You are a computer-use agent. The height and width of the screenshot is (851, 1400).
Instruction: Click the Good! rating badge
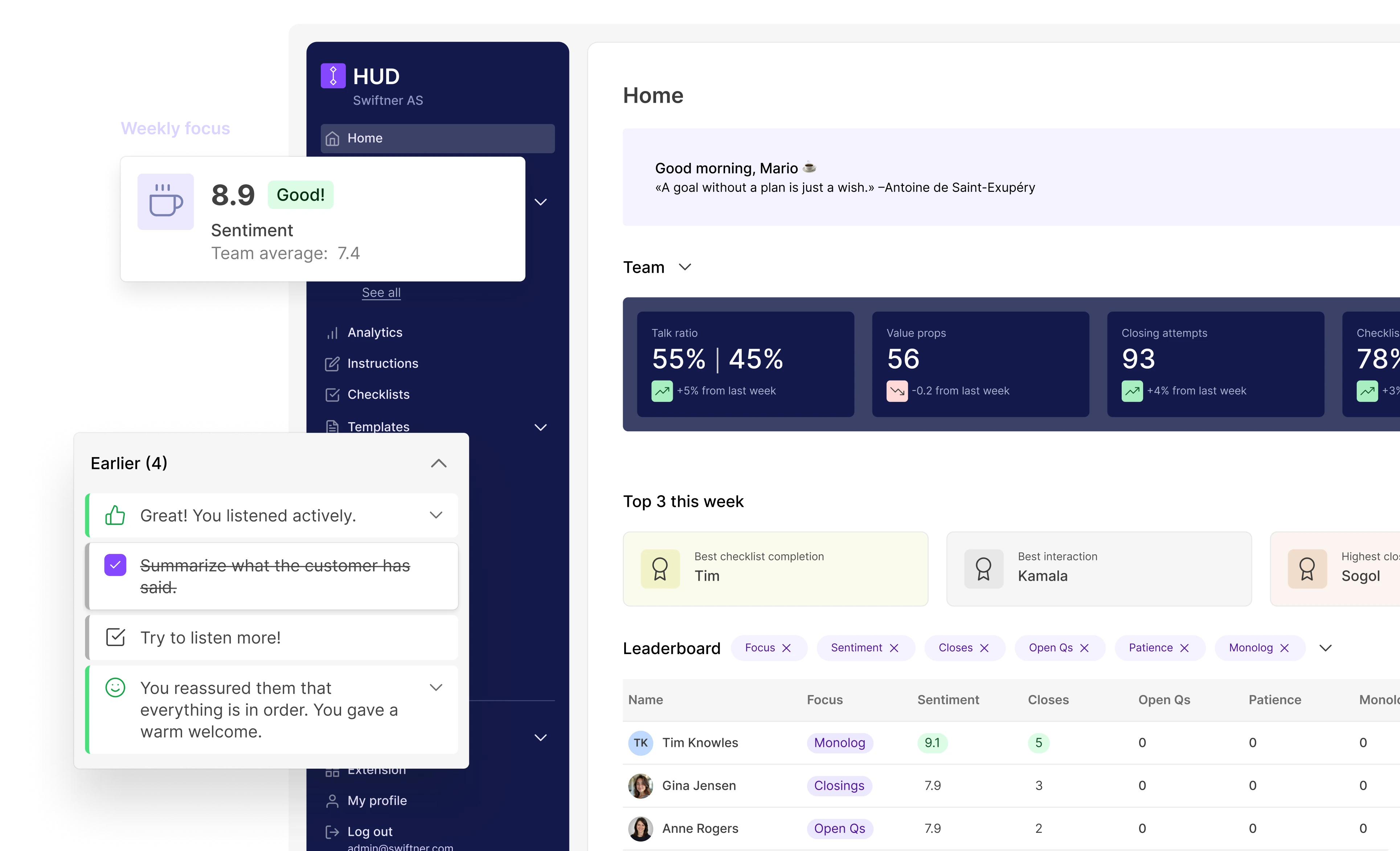300,195
